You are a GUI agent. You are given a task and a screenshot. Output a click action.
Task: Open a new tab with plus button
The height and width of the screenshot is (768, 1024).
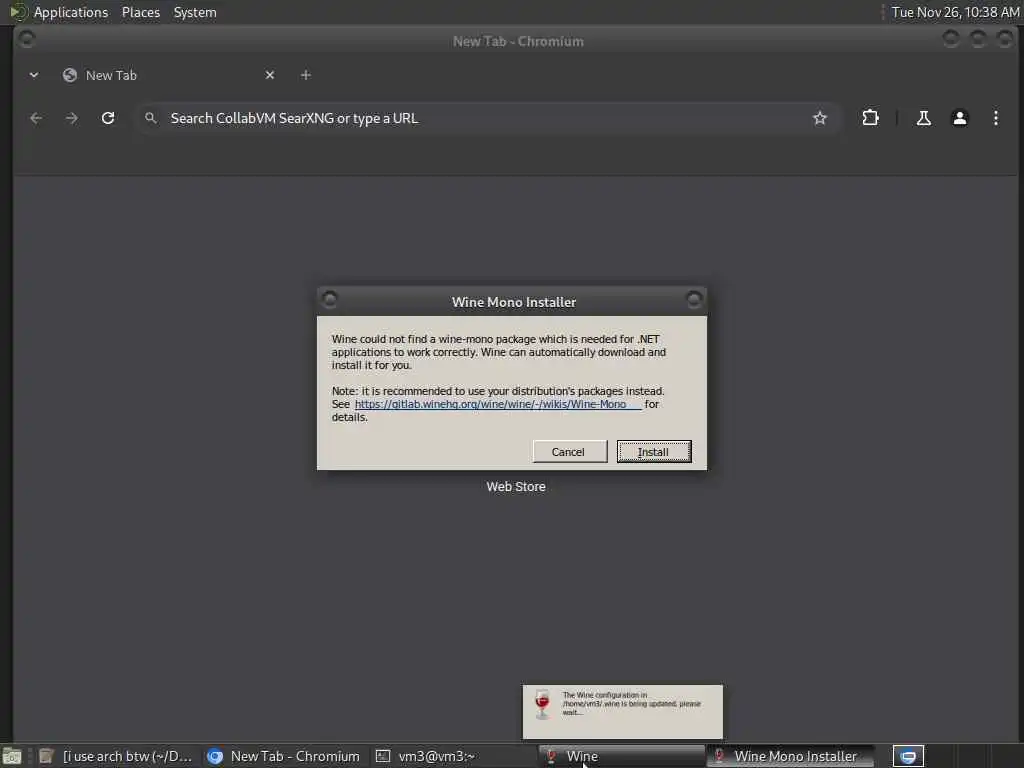[x=306, y=75]
